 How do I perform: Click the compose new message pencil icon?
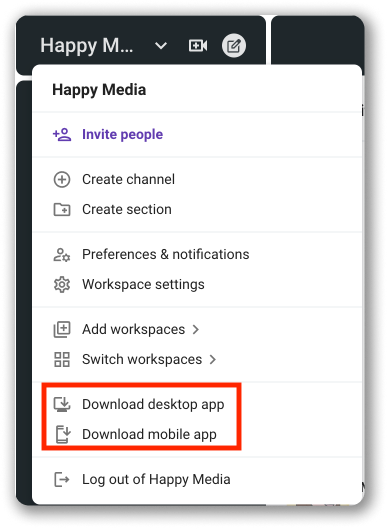coord(233,46)
